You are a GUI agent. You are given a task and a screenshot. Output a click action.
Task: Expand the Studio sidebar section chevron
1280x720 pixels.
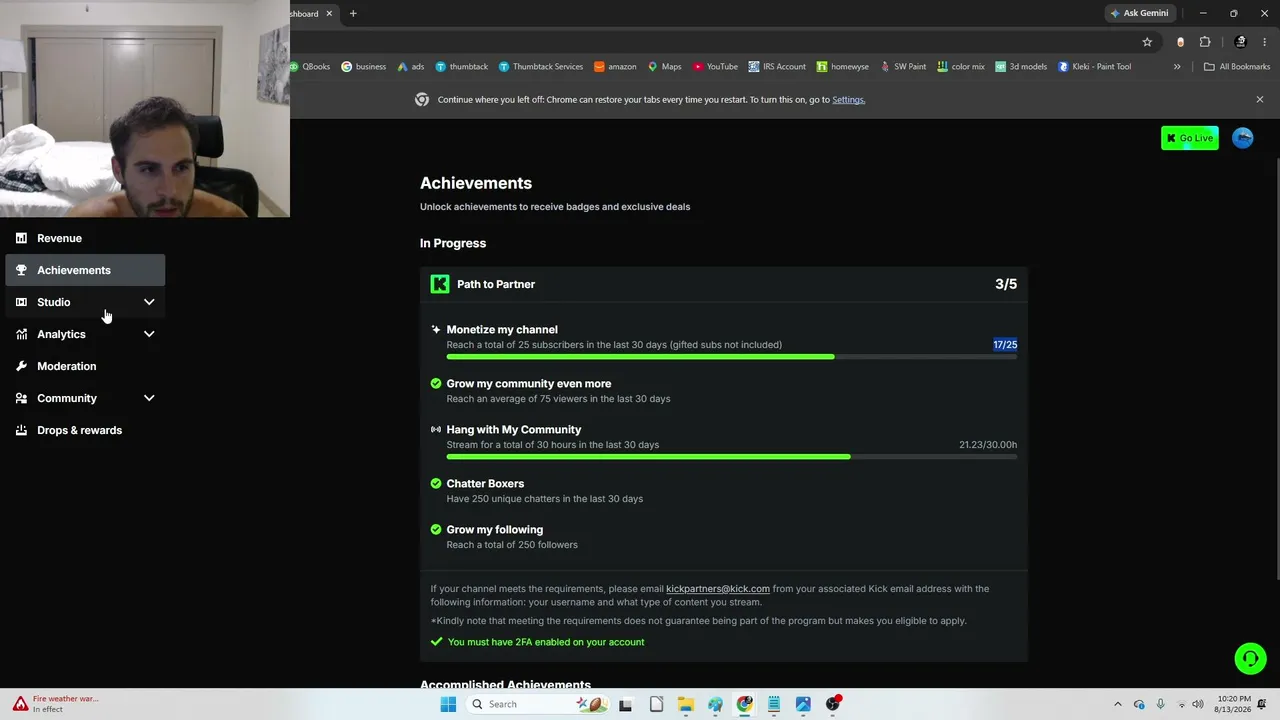149,302
